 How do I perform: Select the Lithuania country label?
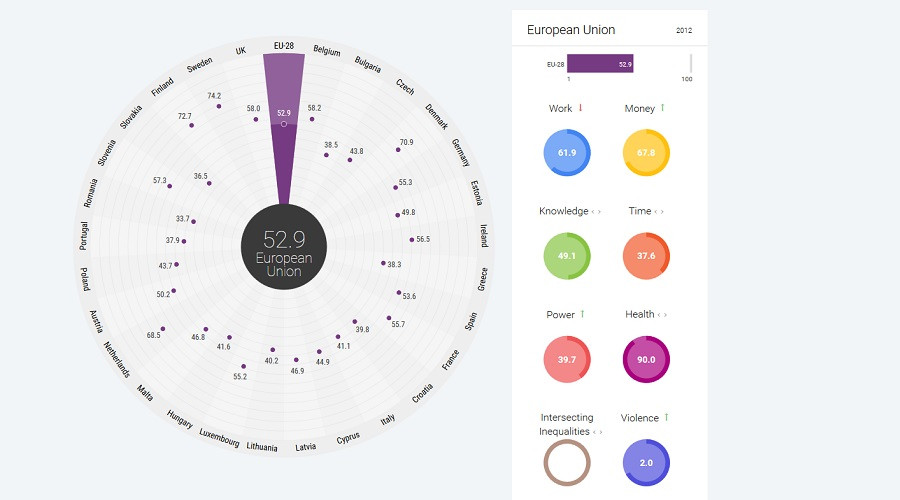click(262, 447)
